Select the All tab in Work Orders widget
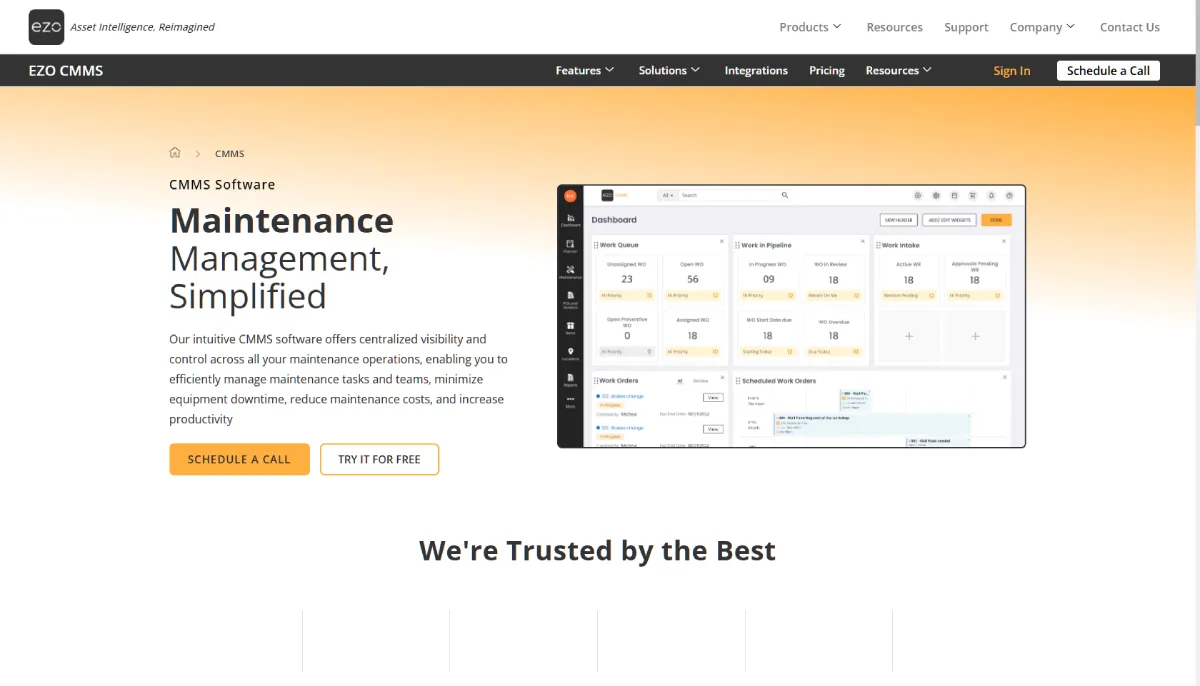This screenshot has height=686, width=1200. (x=680, y=381)
